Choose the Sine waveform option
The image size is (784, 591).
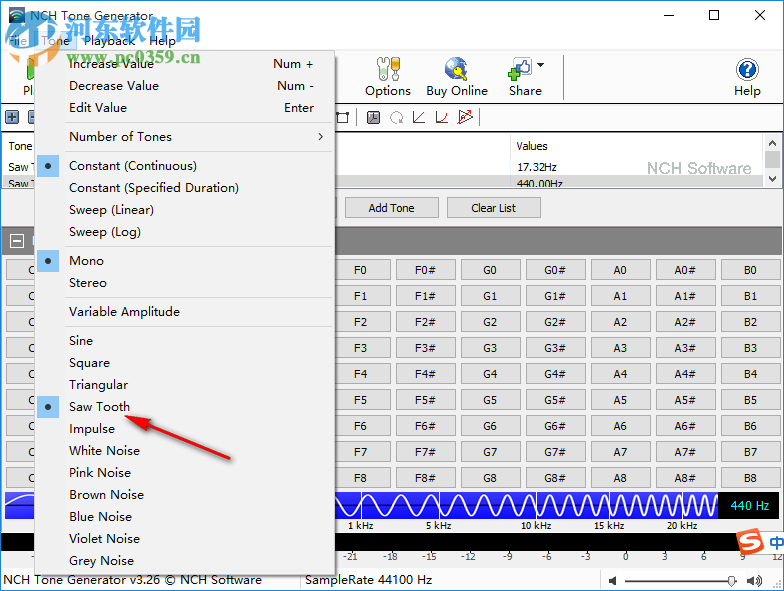pos(81,341)
